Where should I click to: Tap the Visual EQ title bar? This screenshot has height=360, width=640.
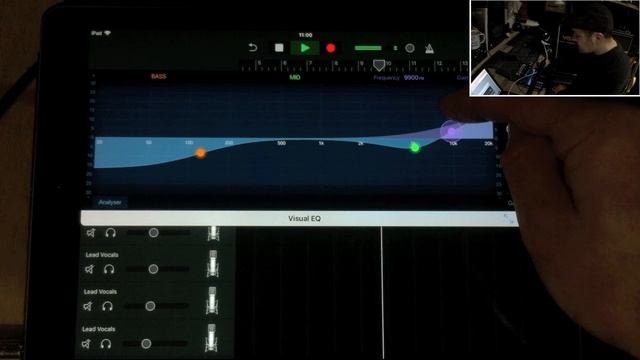click(300, 218)
